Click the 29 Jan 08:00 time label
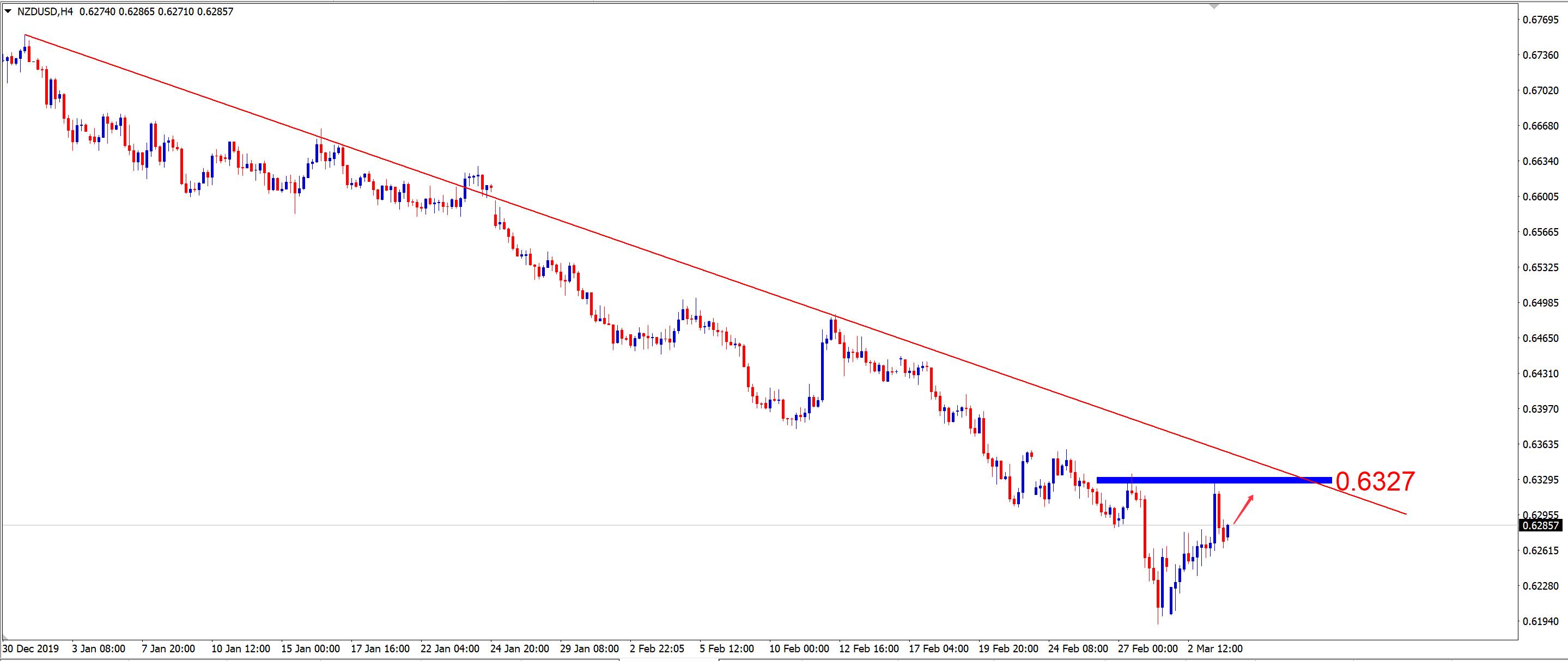The height and width of the screenshot is (661, 1568). pos(590,648)
